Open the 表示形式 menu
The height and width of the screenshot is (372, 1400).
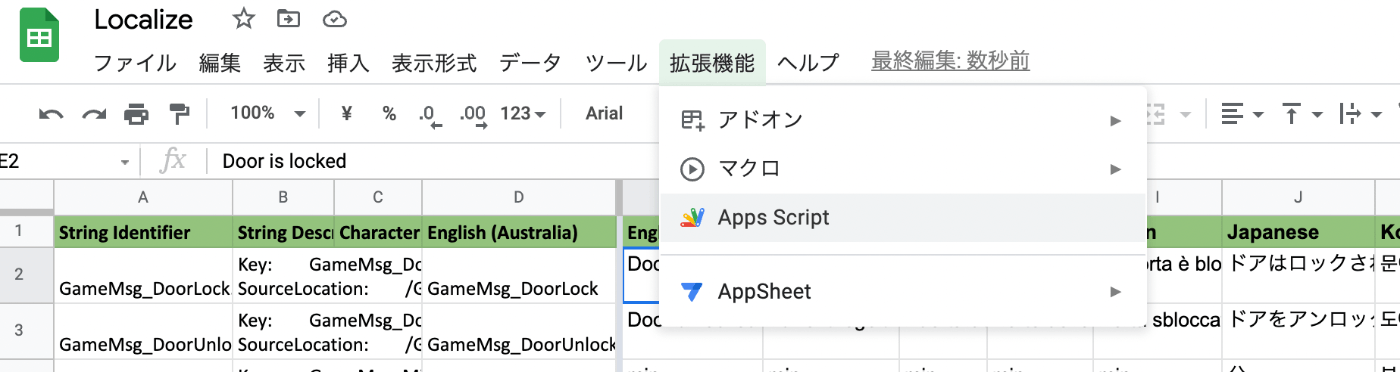(x=434, y=63)
